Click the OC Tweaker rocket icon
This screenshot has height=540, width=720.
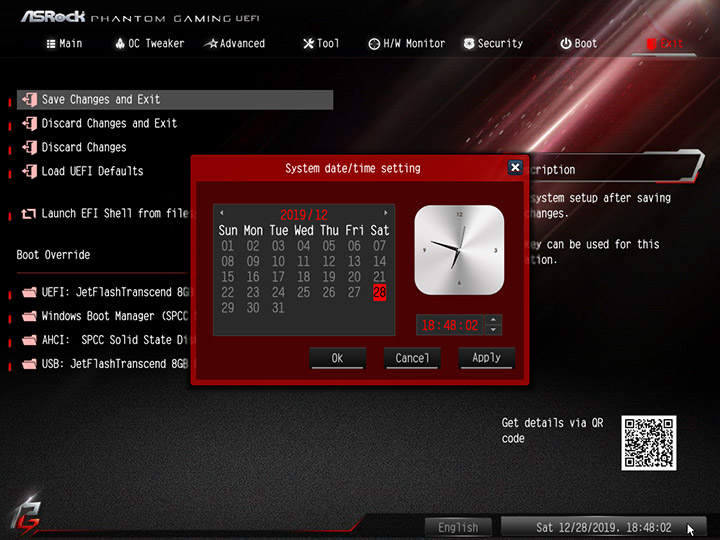coord(120,44)
